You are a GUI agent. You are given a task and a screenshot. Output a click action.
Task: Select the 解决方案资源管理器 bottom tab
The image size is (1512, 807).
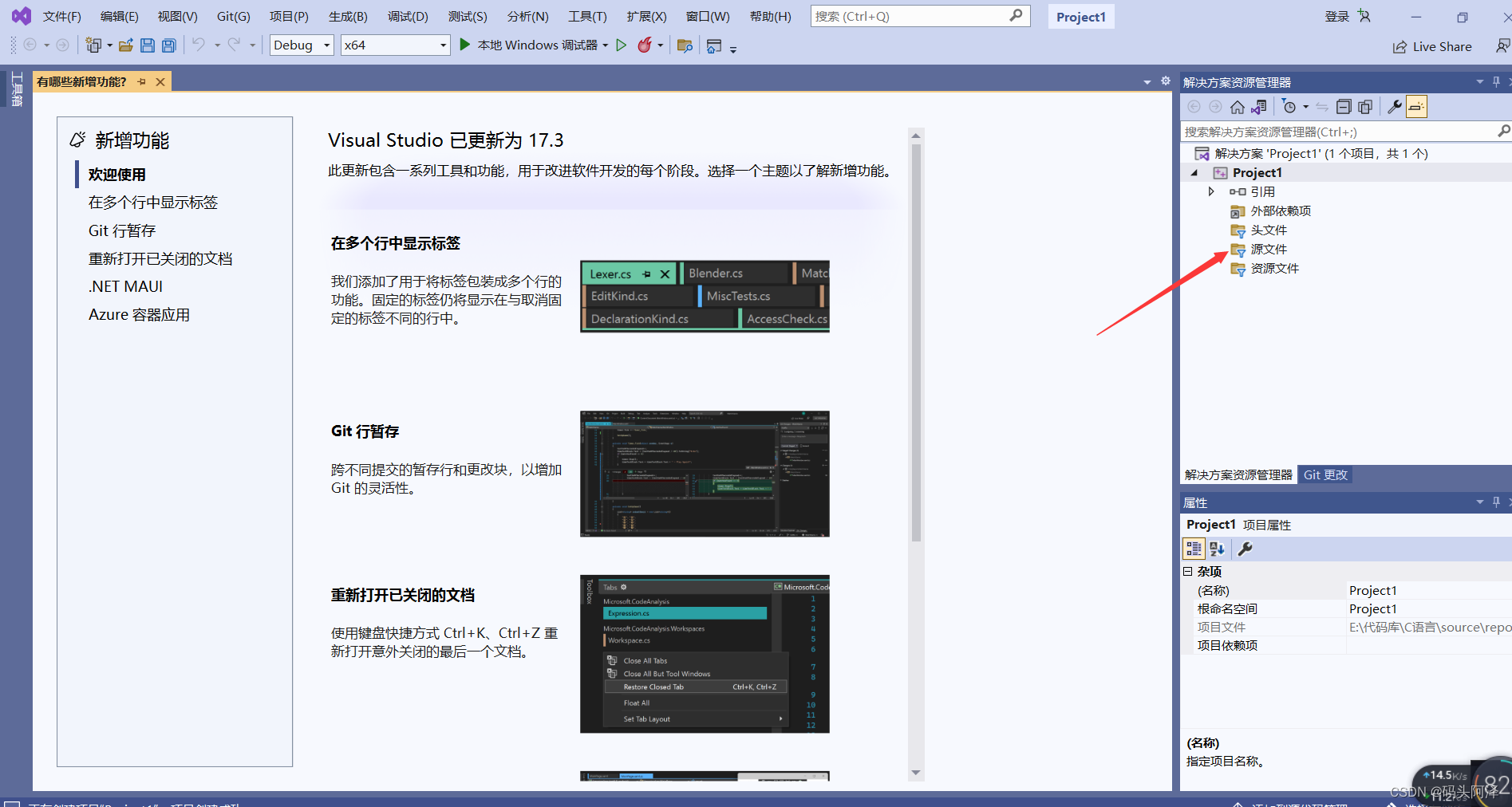coord(1238,474)
